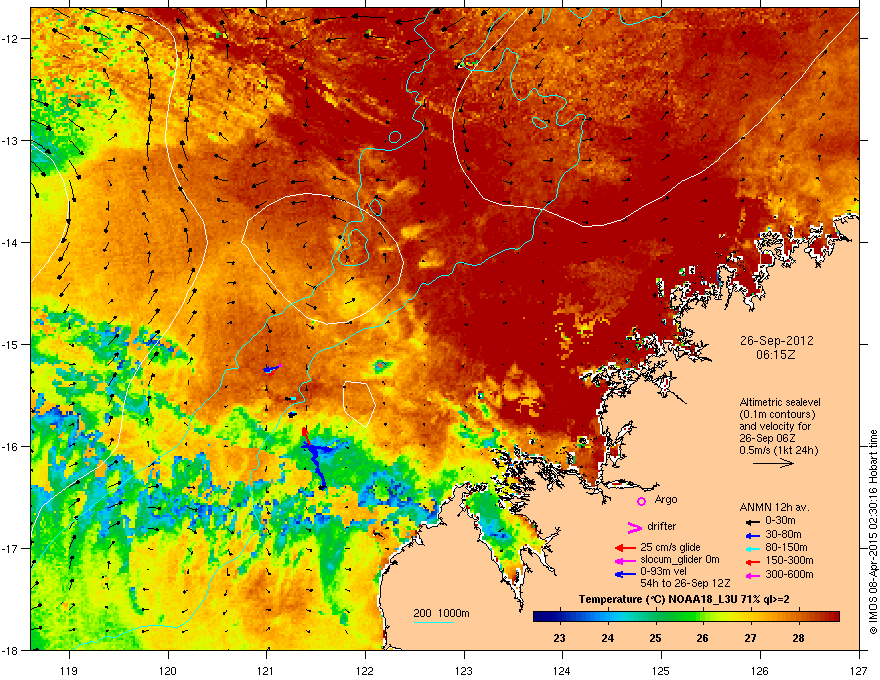This screenshot has height=680, width=880.
Task: Click the magenta 300-600m ANMN arrow
Action: pos(751,576)
